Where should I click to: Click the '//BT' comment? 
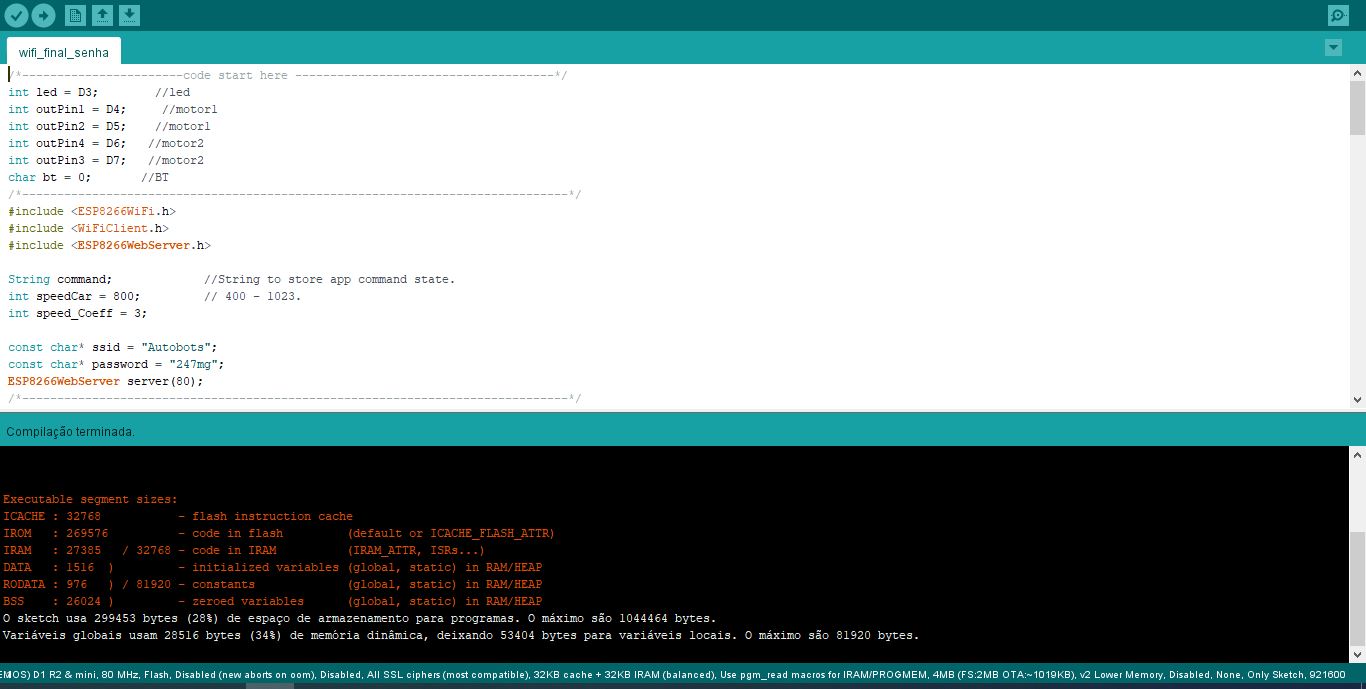click(x=155, y=177)
